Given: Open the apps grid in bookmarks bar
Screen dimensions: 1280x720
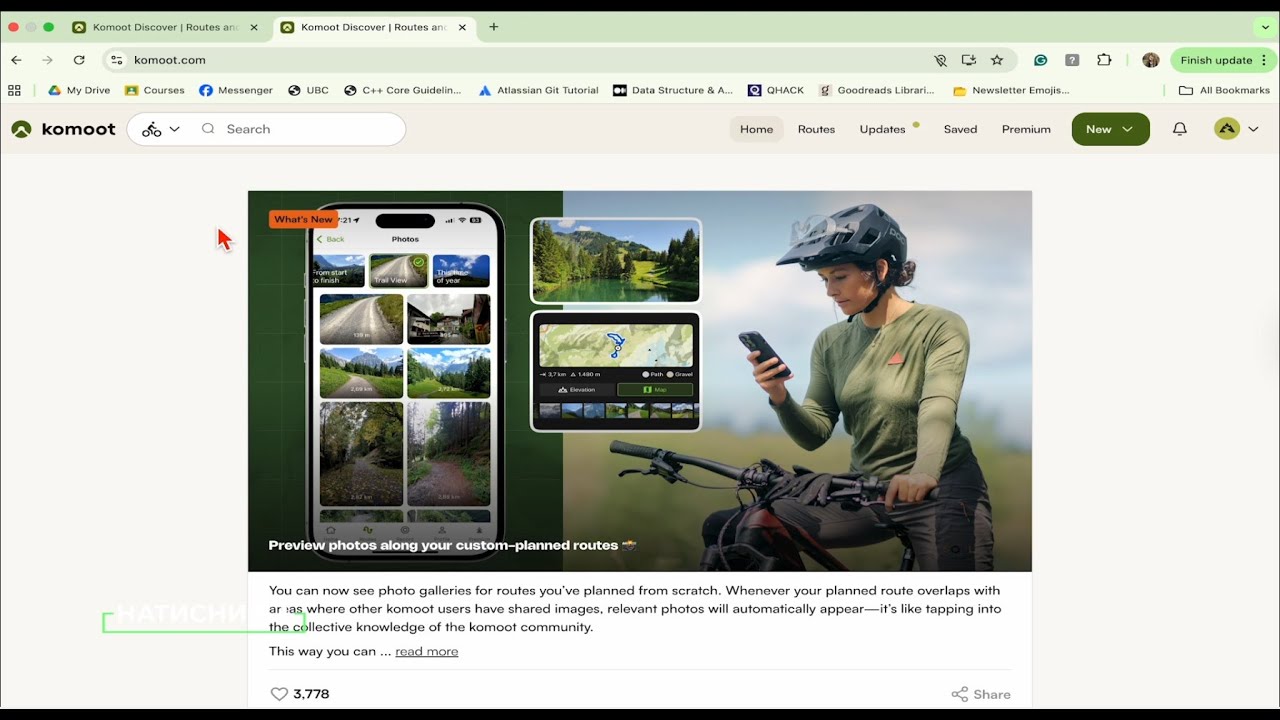Looking at the screenshot, I should point(14,90).
